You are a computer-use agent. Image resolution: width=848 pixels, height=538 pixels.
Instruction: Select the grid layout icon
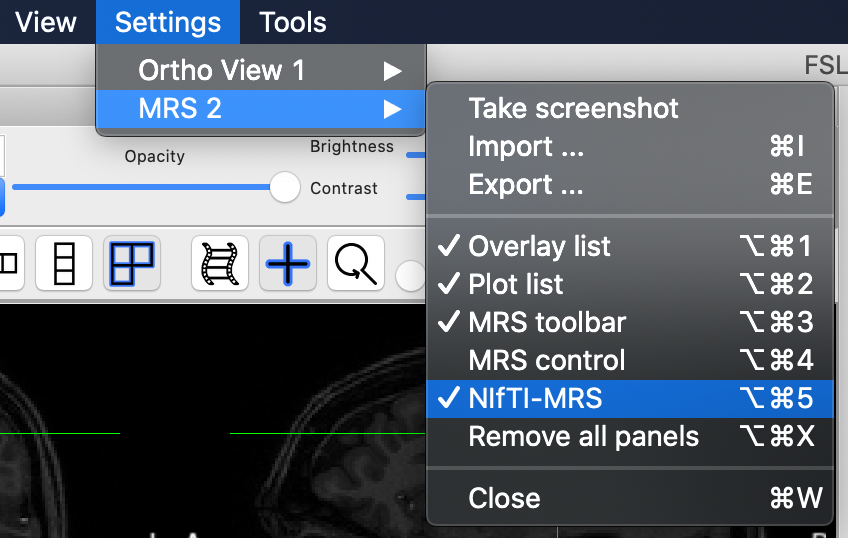[131, 264]
